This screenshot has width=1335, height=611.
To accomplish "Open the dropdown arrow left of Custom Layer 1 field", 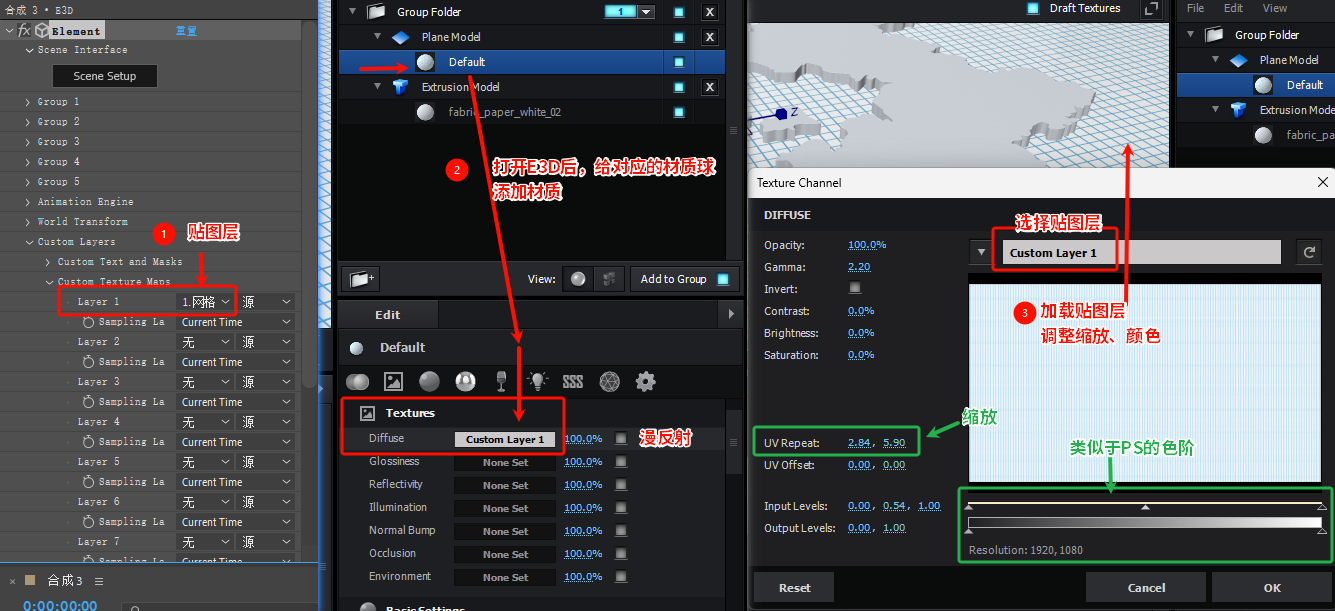I will coord(982,253).
